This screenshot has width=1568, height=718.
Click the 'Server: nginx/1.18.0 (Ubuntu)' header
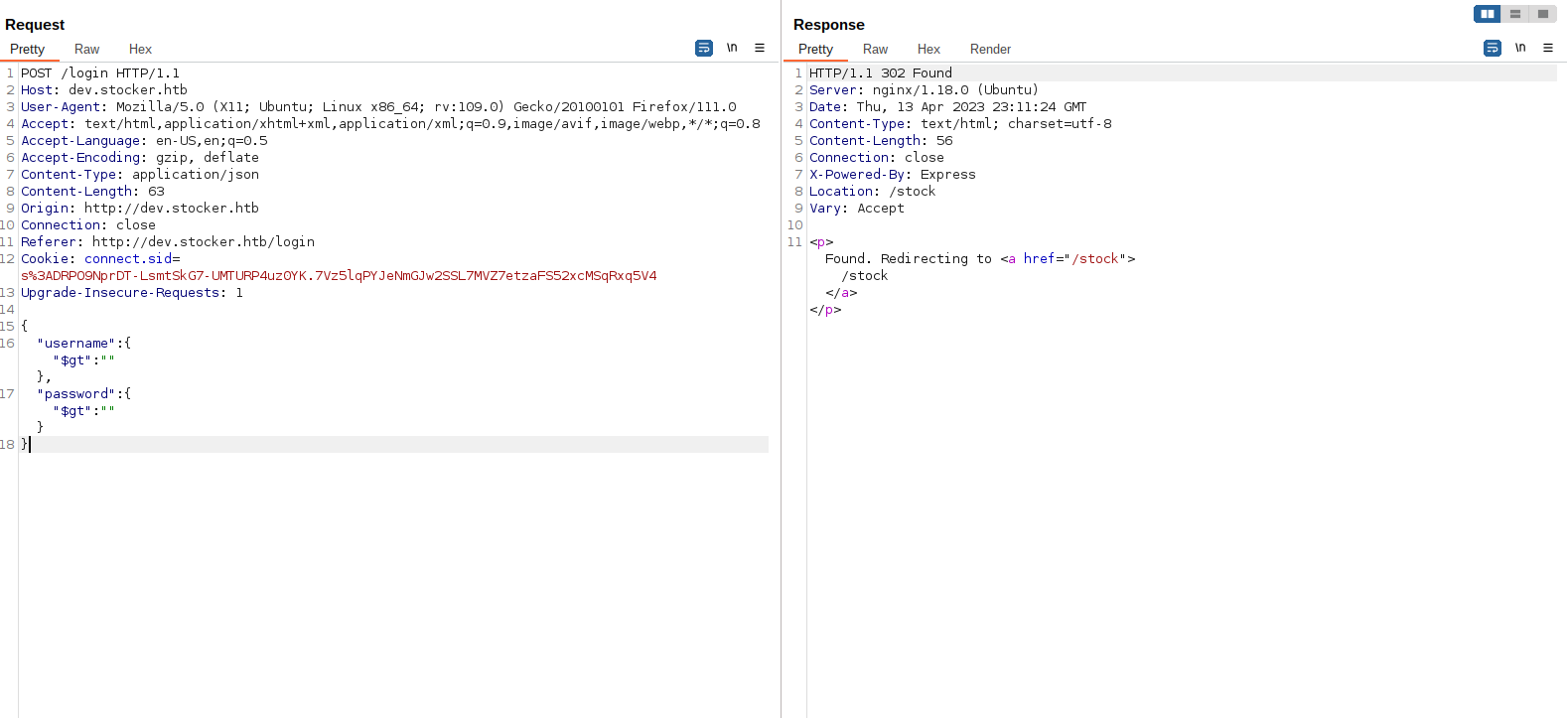924,89
